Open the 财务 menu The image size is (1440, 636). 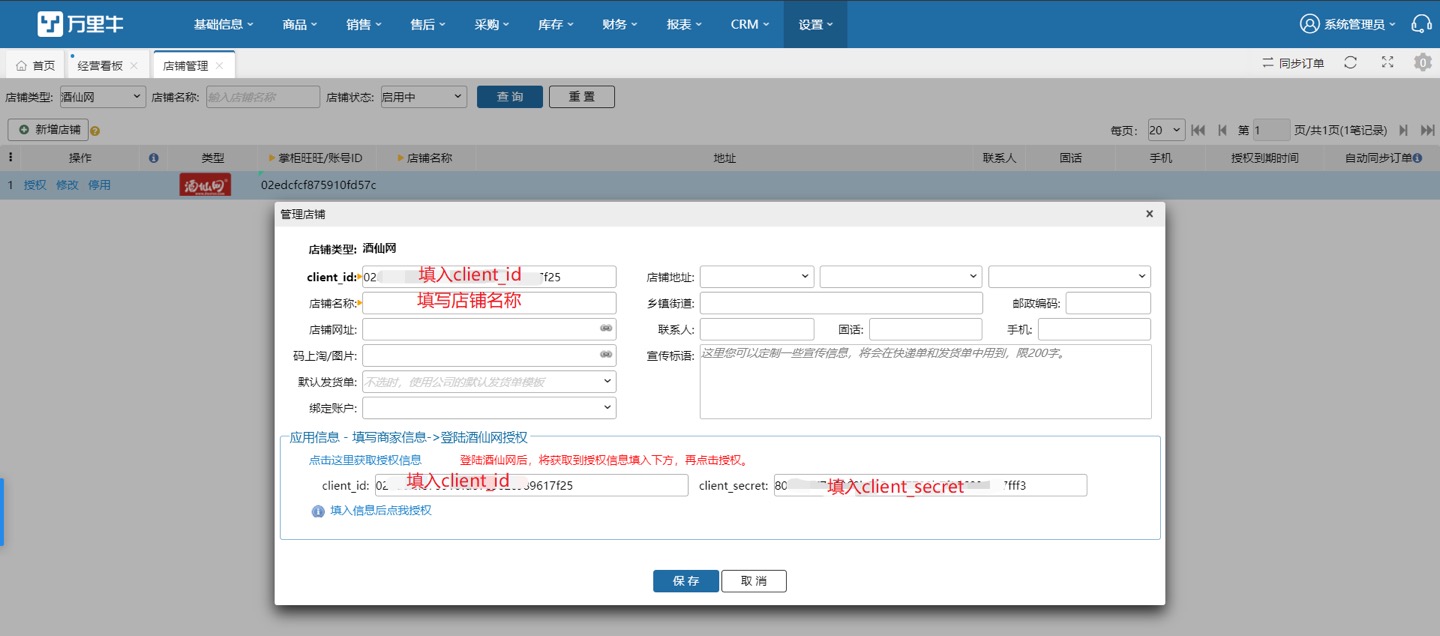620,24
